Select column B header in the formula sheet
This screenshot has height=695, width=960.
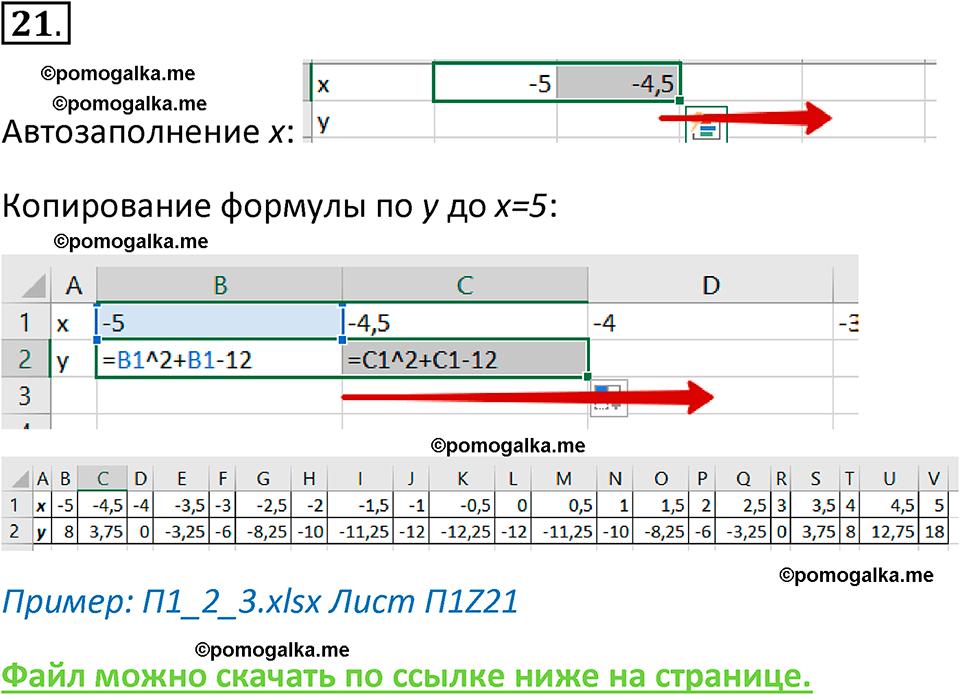pos(220,285)
